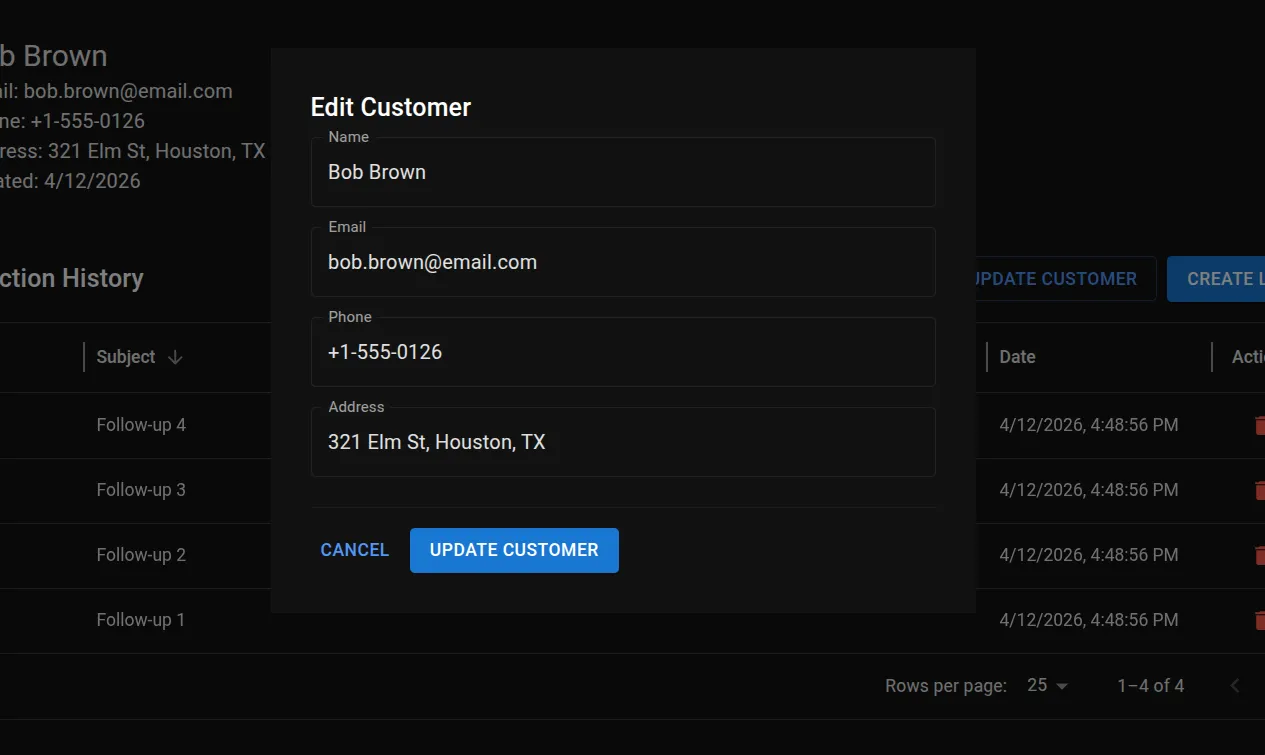Click CANCEL to dismiss the Edit Customer dialog
The height and width of the screenshot is (755, 1265).
pyautogui.click(x=354, y=549)
